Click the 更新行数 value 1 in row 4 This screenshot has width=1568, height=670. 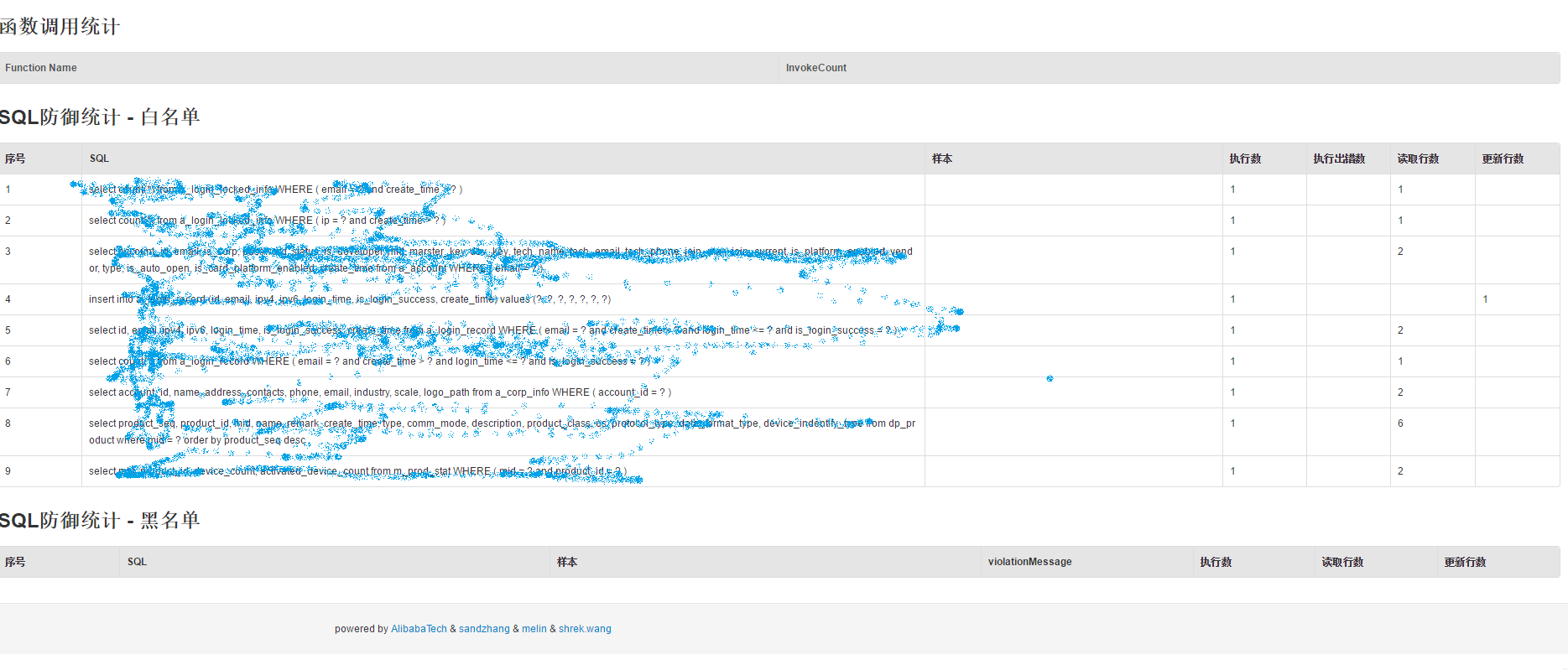coord(1485,299)
